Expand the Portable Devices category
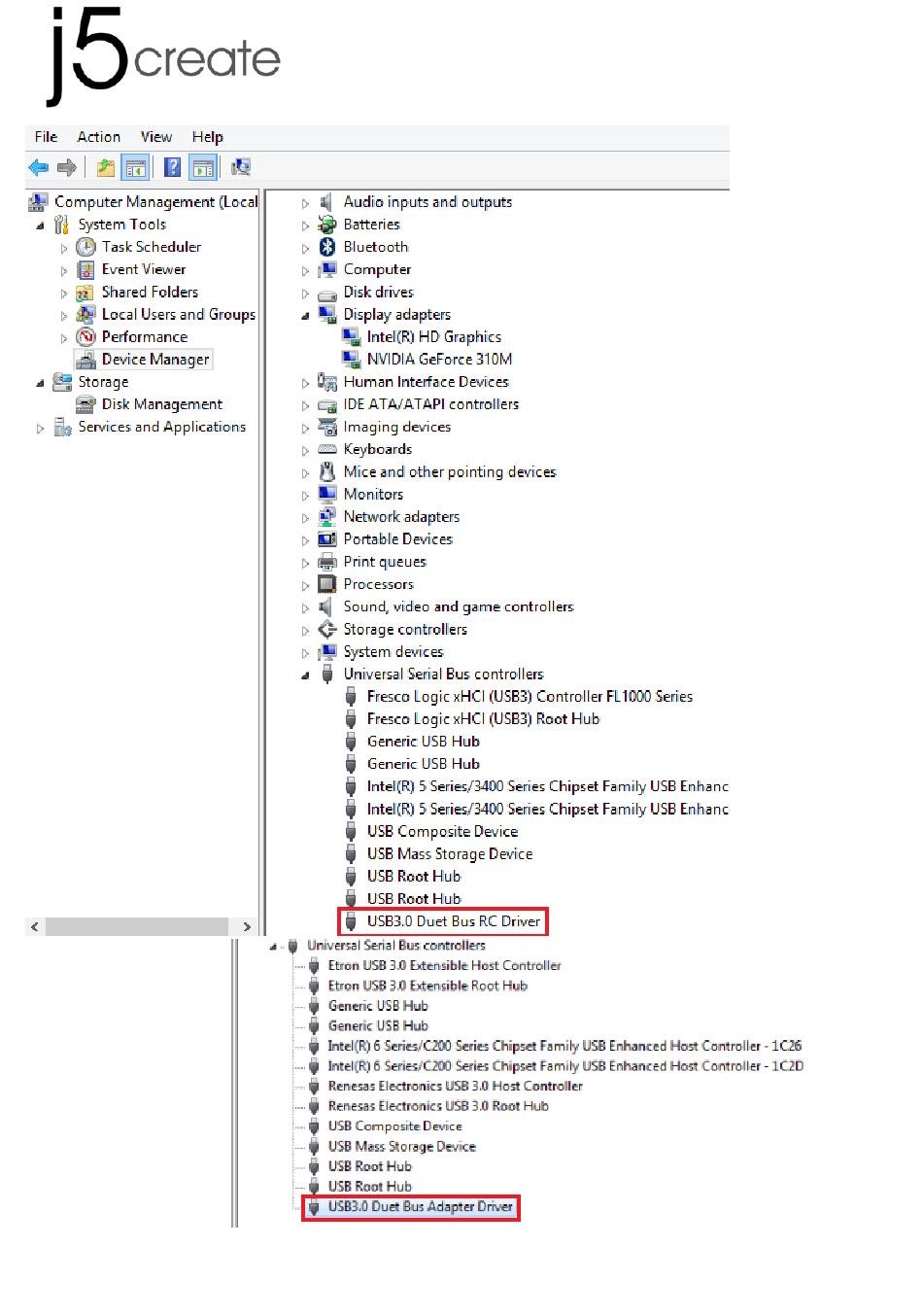 click(x=305, y=540)
